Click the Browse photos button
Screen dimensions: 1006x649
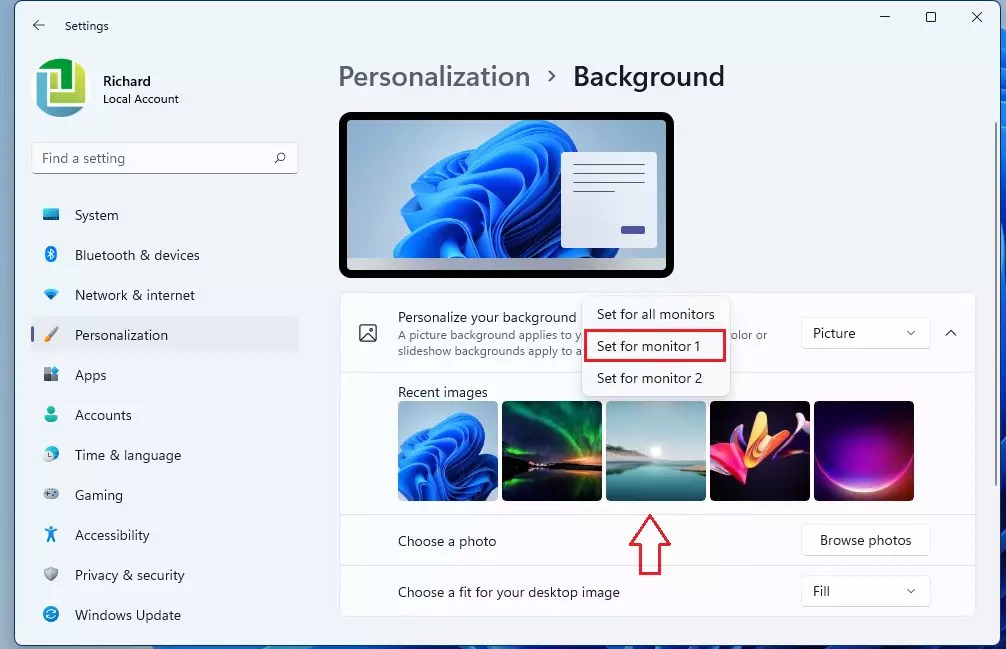tap(865, 540)
